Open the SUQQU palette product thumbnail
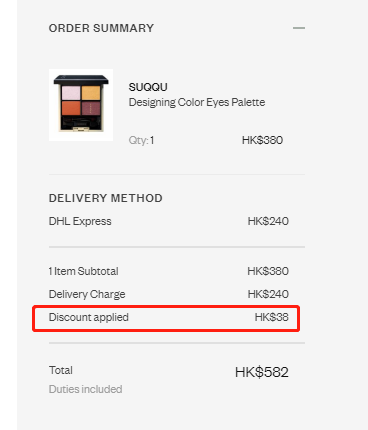368x430 pixels. [81, 105]
